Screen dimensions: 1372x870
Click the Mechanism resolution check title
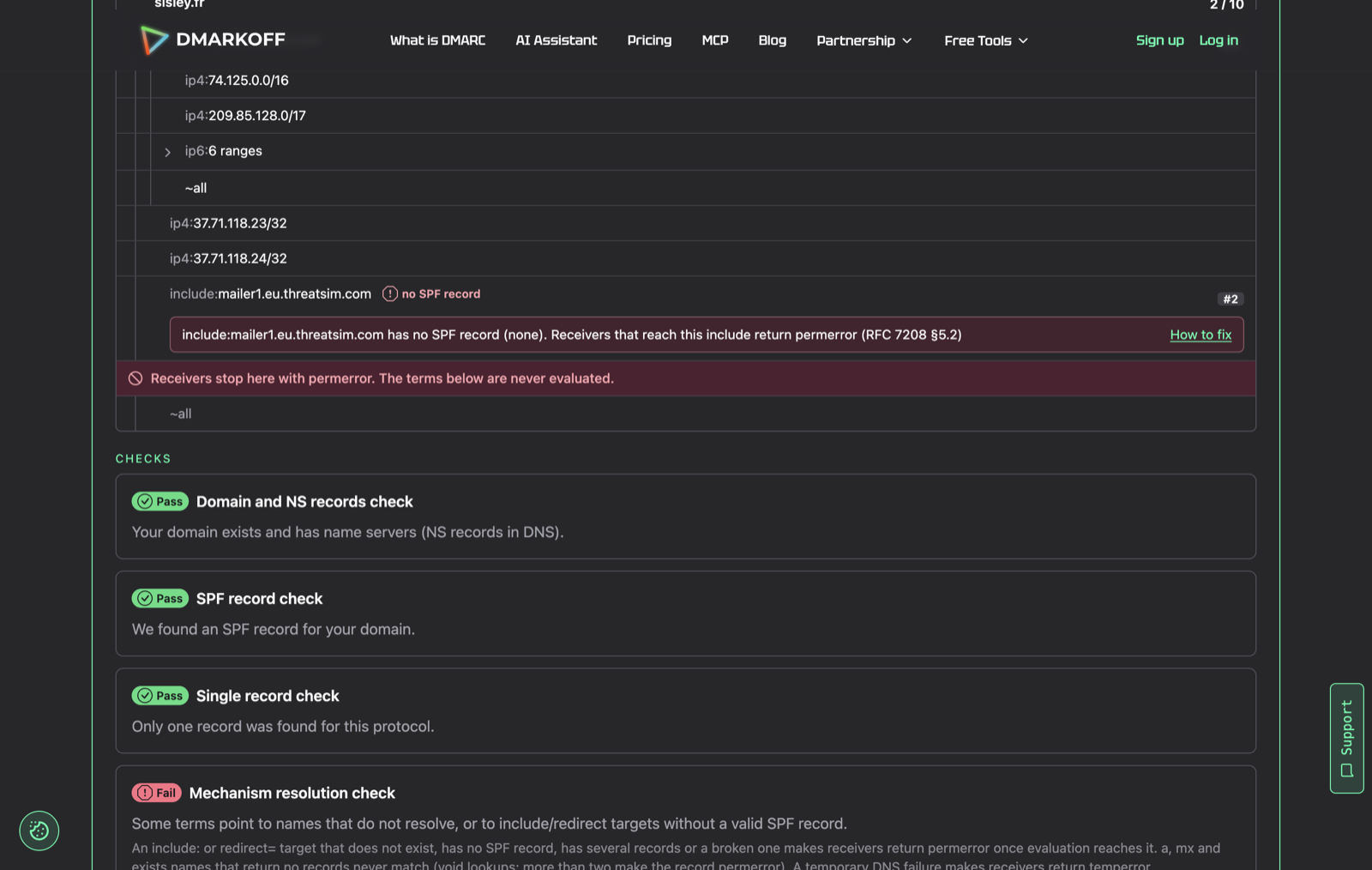tap(292, 793)
